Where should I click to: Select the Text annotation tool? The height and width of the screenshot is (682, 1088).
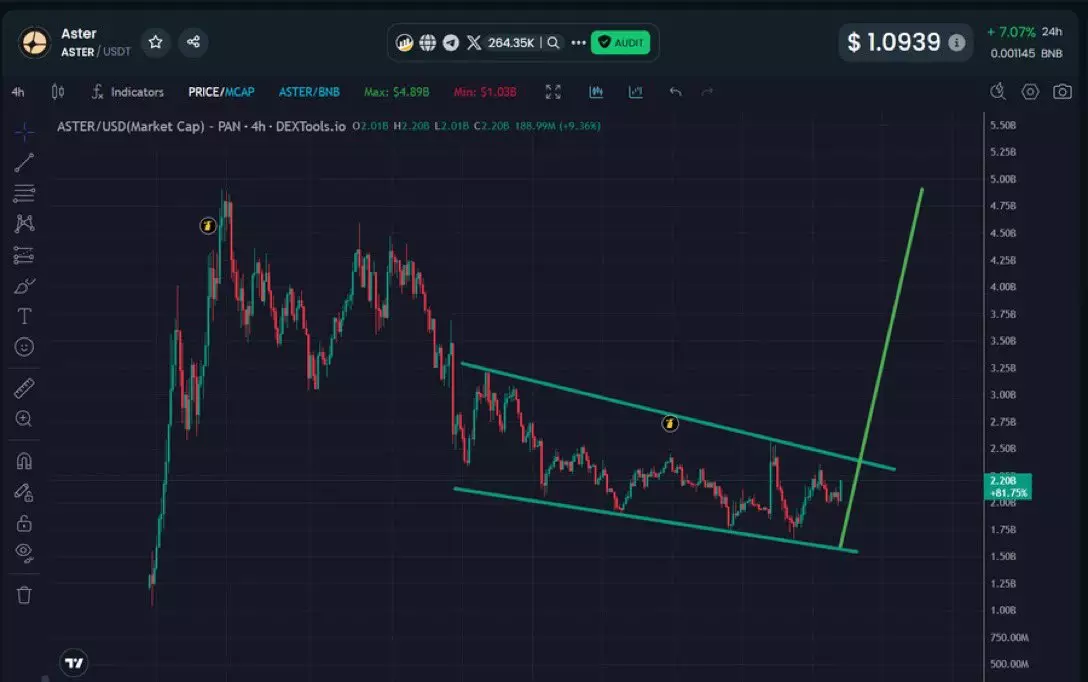(24, 316)
